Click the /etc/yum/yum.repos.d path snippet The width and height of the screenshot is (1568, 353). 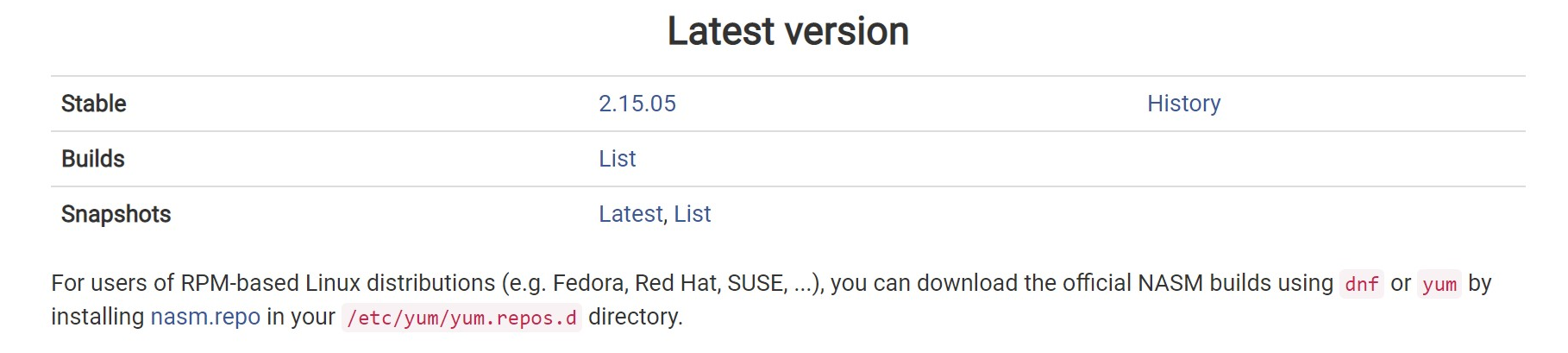tap(461, 318)
